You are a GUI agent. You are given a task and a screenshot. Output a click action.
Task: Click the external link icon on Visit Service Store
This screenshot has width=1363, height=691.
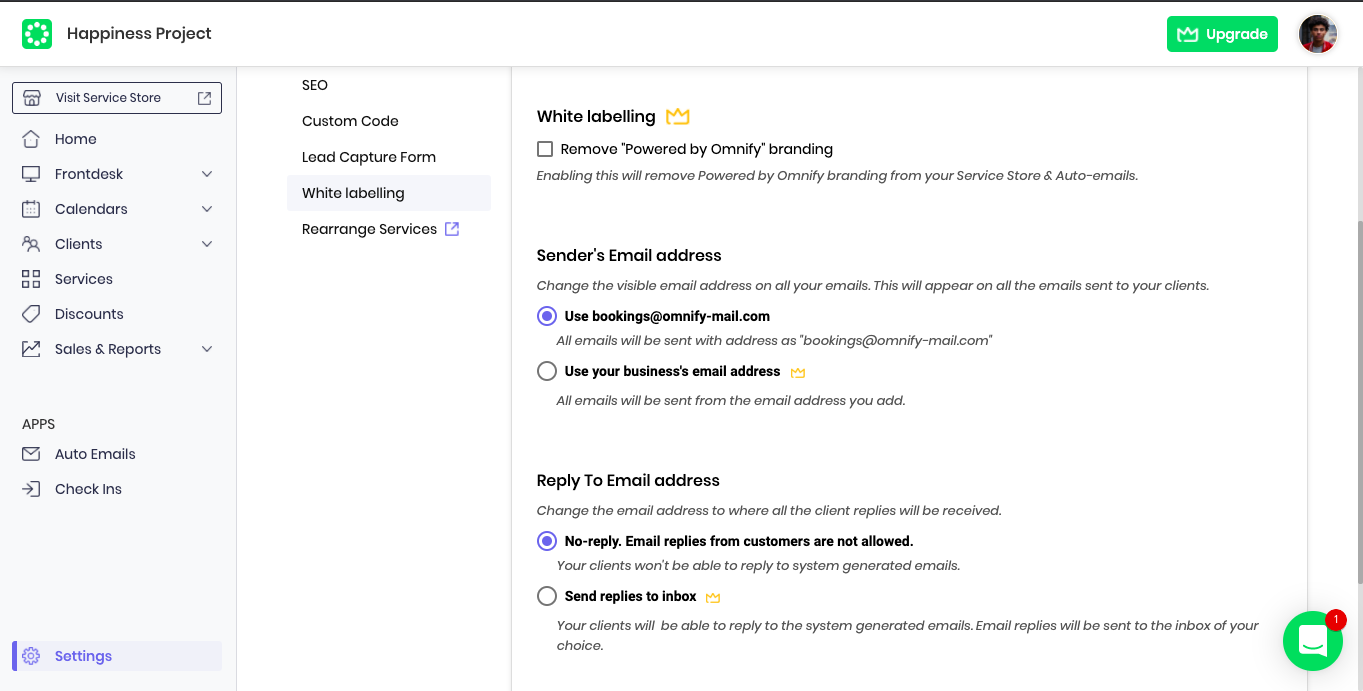(204, 98)
